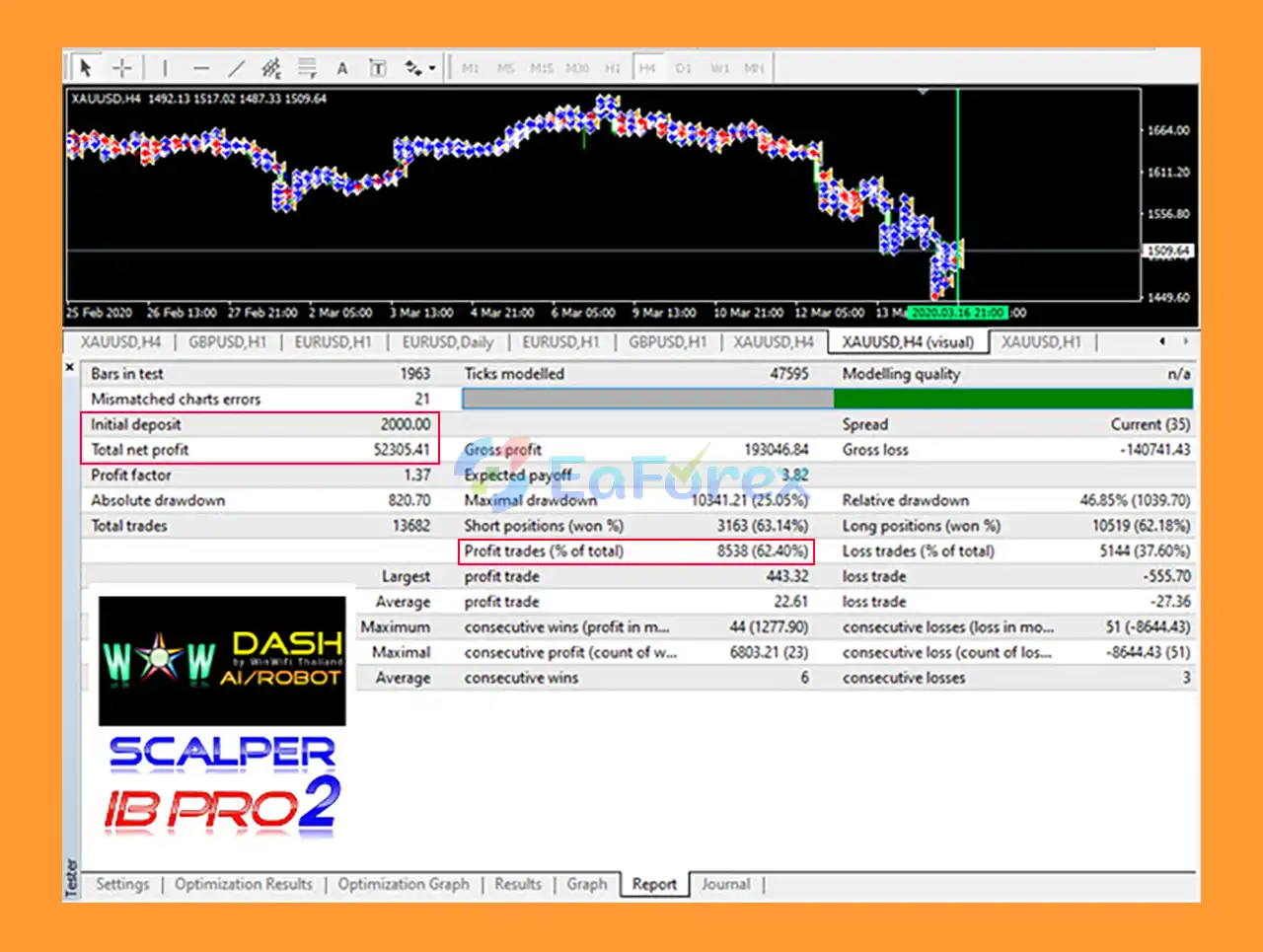This screenshot has height=952, width=1263.
Task: Activate the crosshair tool
Action: point(122,68)
